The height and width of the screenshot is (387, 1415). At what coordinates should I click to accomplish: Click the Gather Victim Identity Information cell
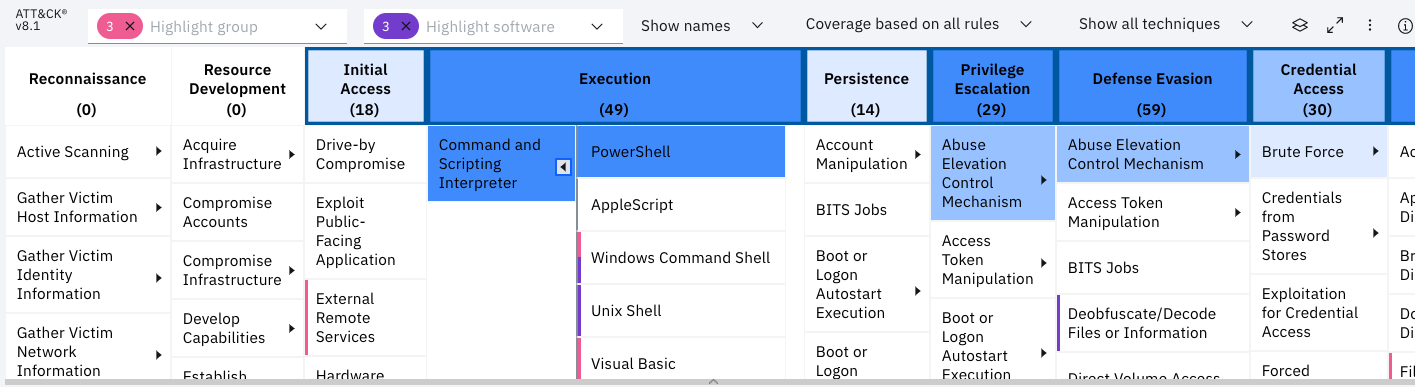(87, 275)
